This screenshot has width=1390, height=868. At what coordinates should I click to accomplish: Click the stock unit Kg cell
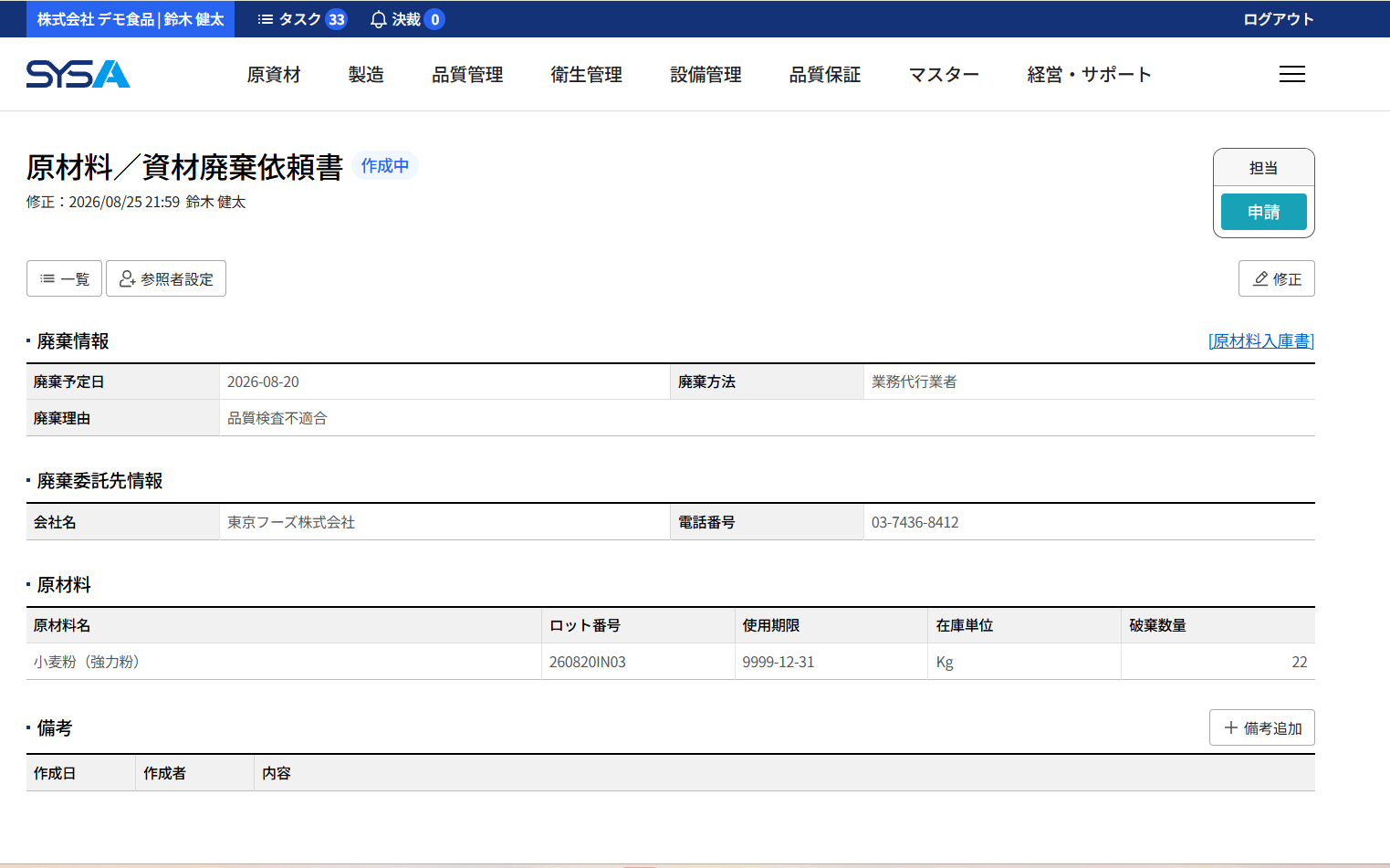[1024, 662]
